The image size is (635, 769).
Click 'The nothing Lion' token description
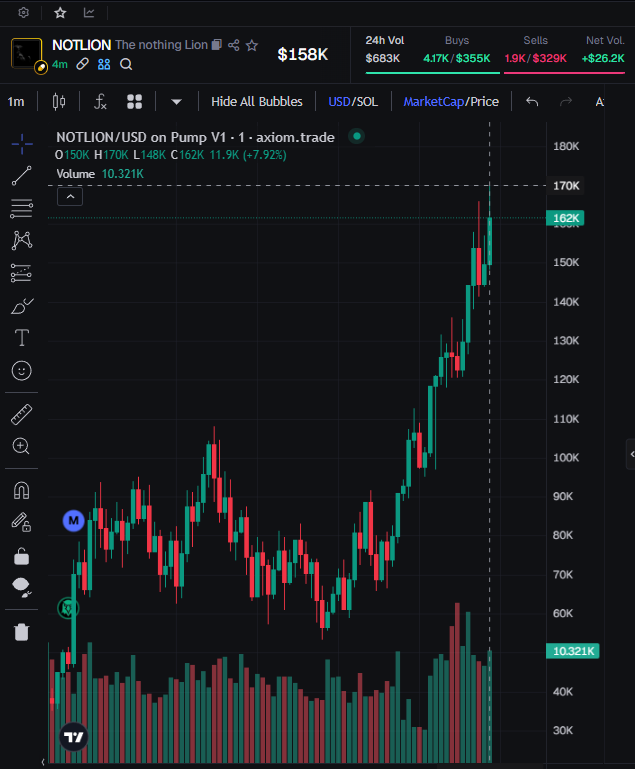click(162, 45)
